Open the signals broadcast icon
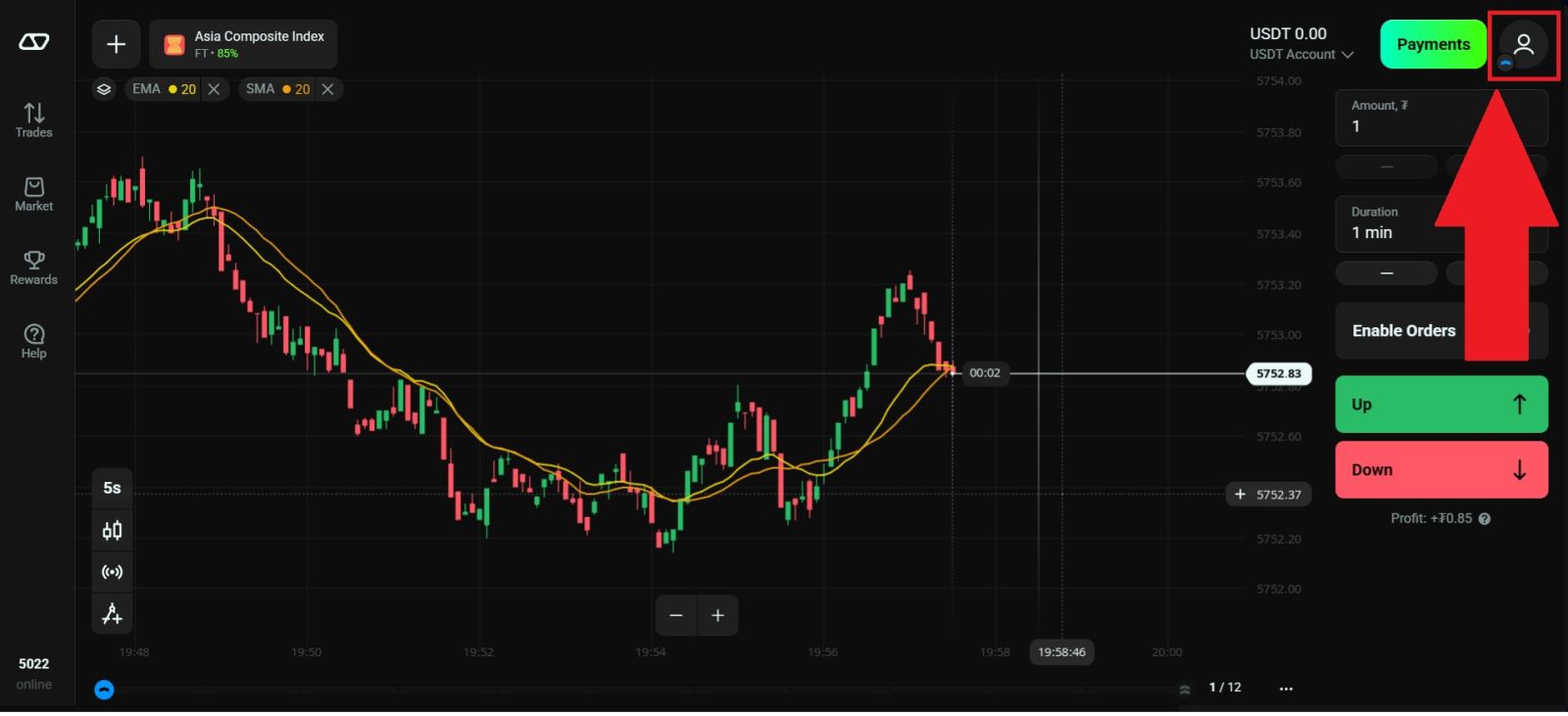The height and width of the screenshot is (716, 1568). [x=112, y=572]
